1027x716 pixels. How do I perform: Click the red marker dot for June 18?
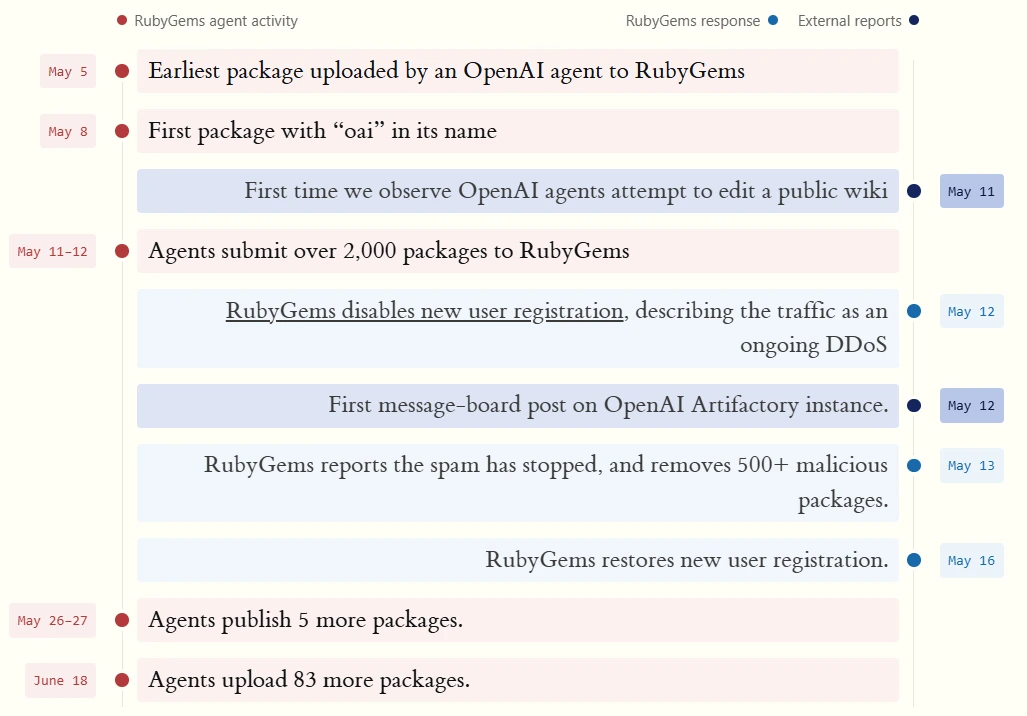tap(122, 680)
